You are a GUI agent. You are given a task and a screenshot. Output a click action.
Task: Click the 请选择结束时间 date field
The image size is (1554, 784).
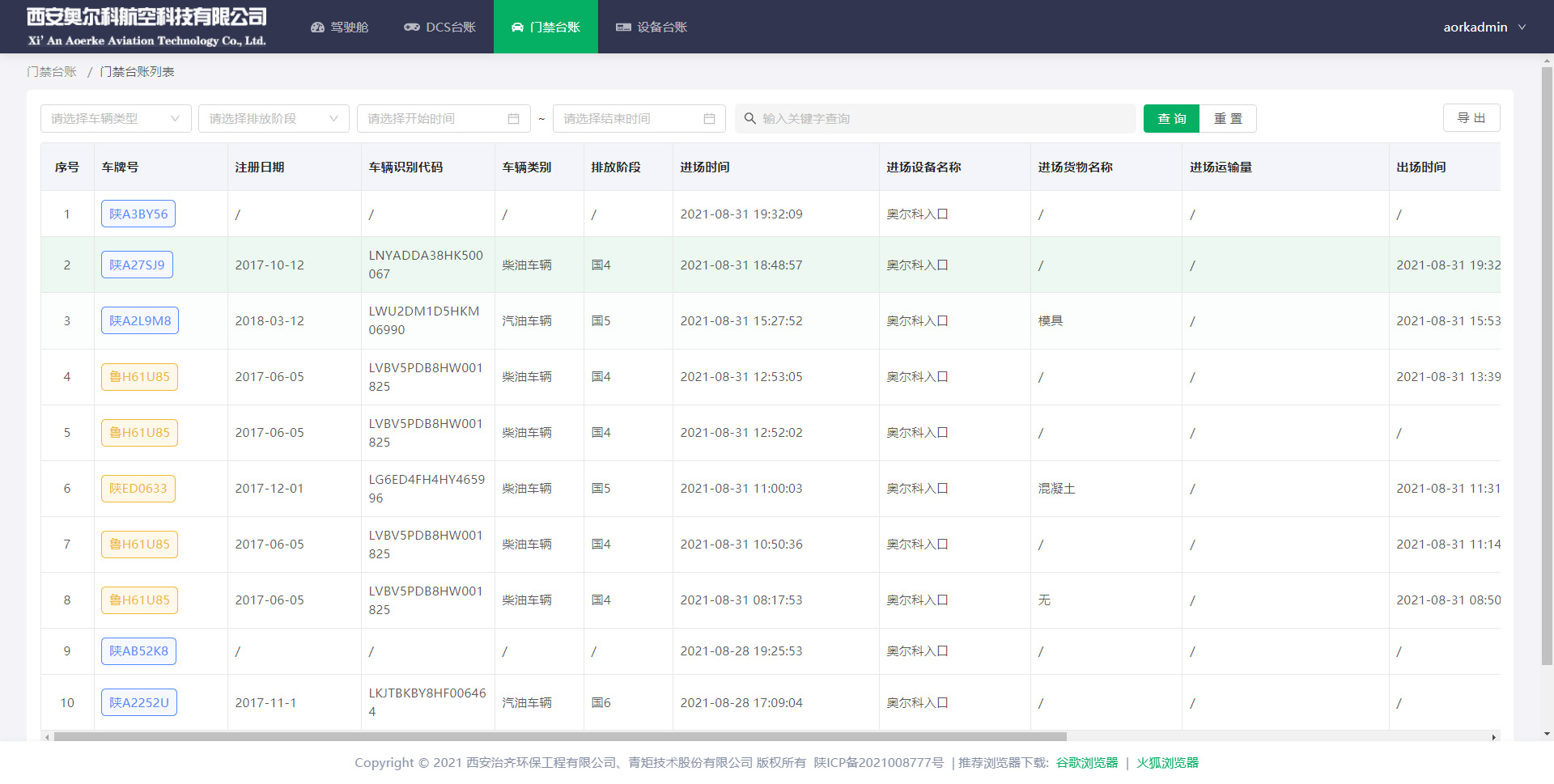[x=639, y=118]
